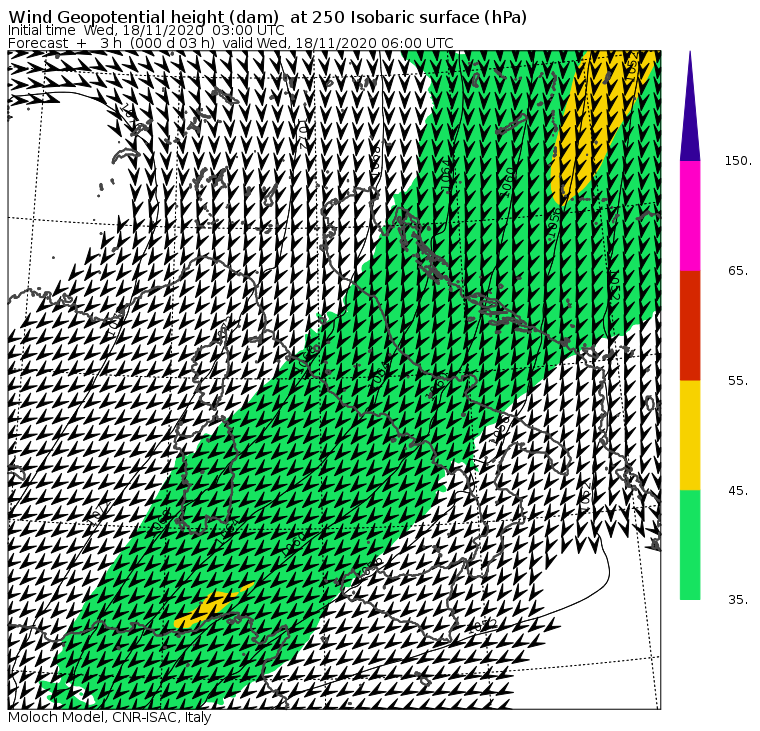Click the 'Forecast + 3 h' valid-time line
The image size is (760, 731).
[x=231, y=43]
